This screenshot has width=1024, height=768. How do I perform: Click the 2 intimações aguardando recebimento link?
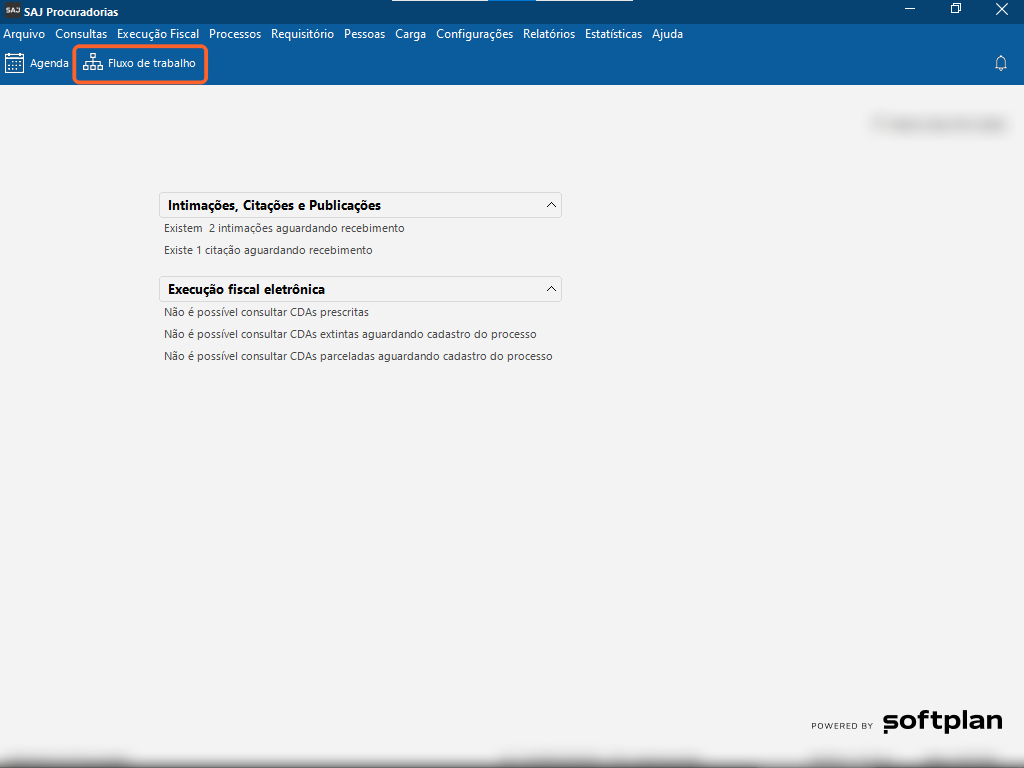point(284,229)
